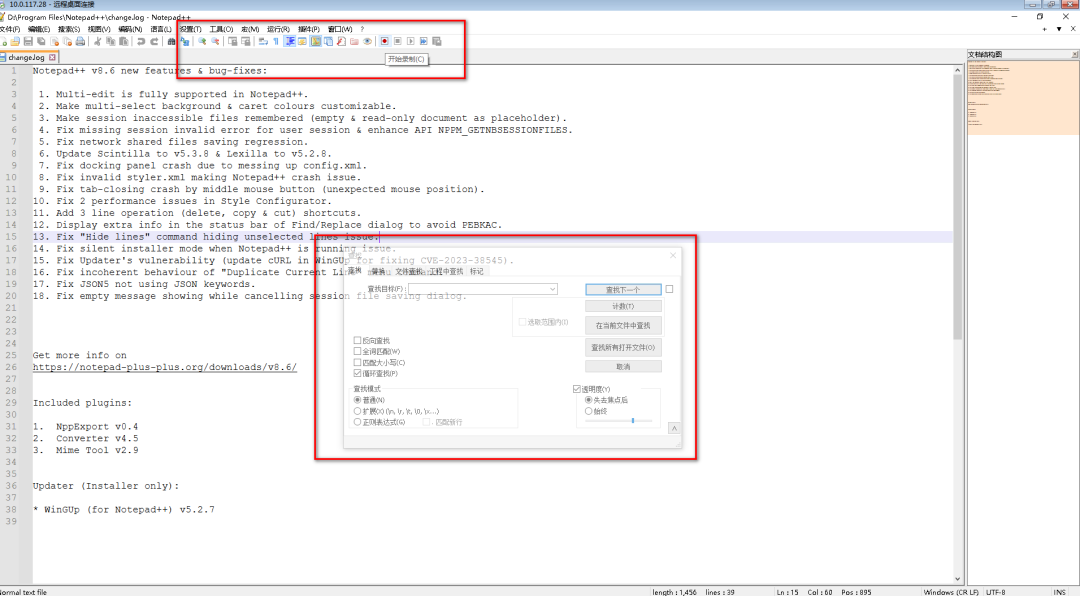Screen dimensions: 1080x596
Task: Click the New file toolbar icon
Action: pyautogui.click(x=3, y=41)
